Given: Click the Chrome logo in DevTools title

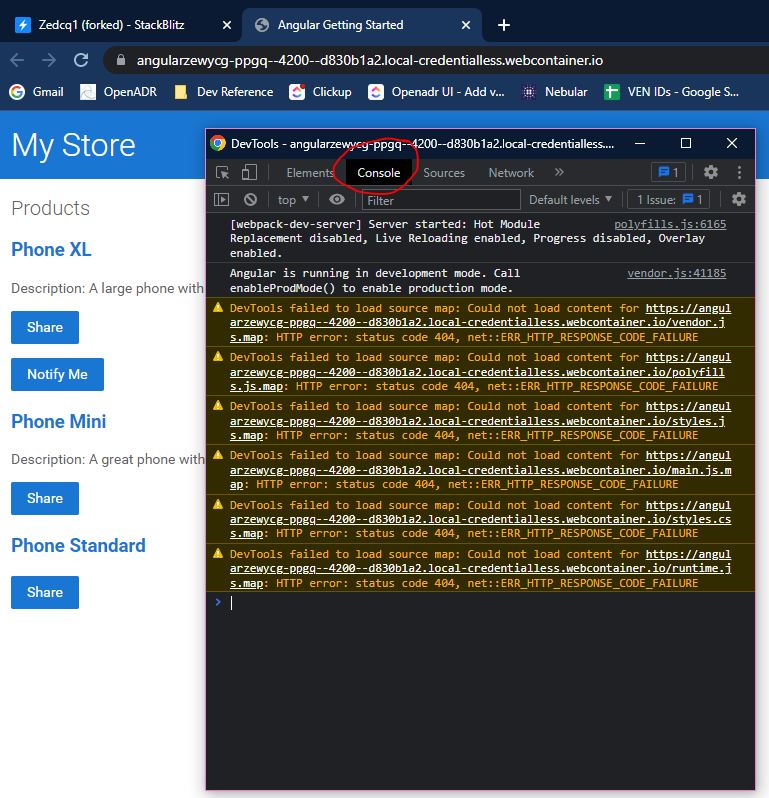Looking at the screenshot, I should (x=218, y=144).
